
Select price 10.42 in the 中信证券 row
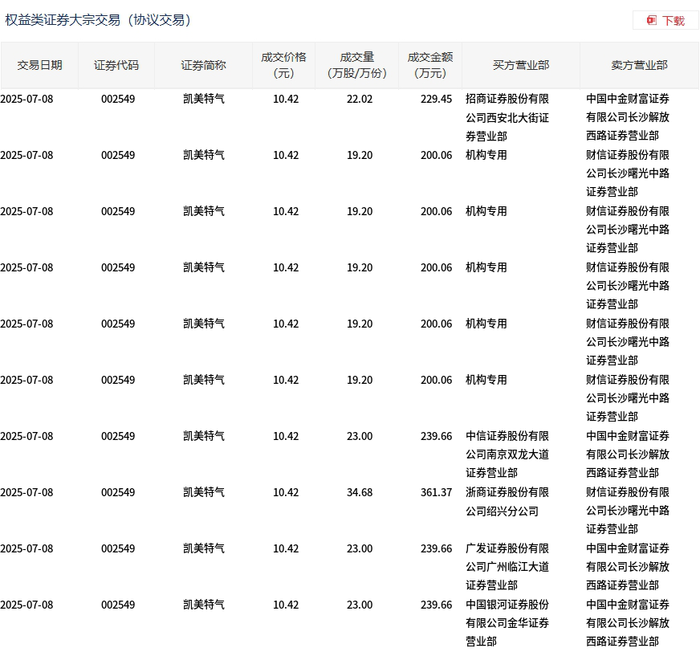(x=286, y=436)
